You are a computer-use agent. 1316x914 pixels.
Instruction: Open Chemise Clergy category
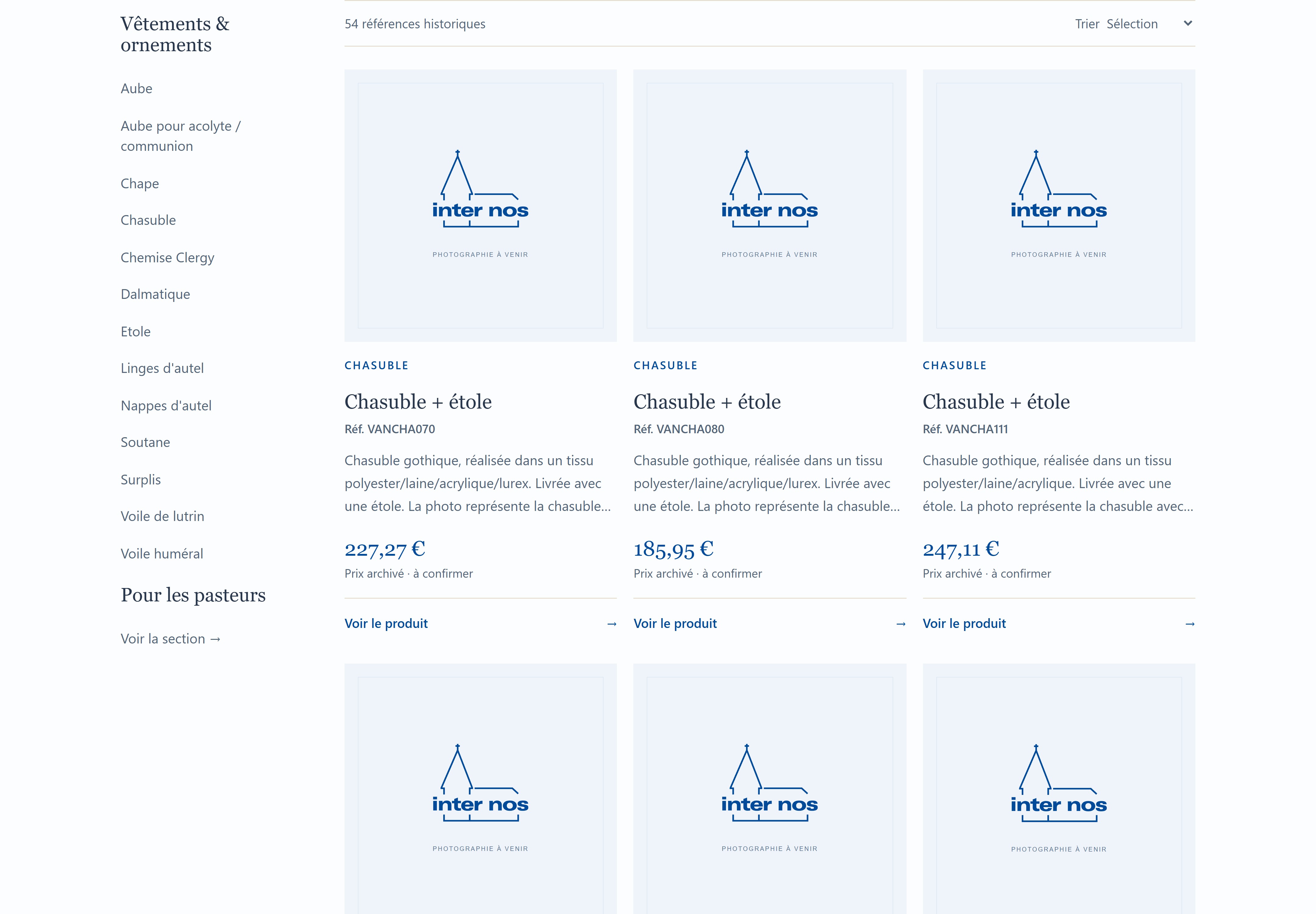coord(167,257)
